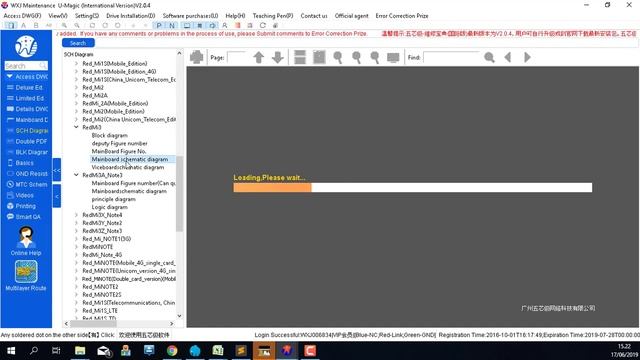The height and width of the screenshot is (360, 640).
Task: Click the print icon in the viewer toolbar
Action: pyautogui.click(x=196, y=57)
